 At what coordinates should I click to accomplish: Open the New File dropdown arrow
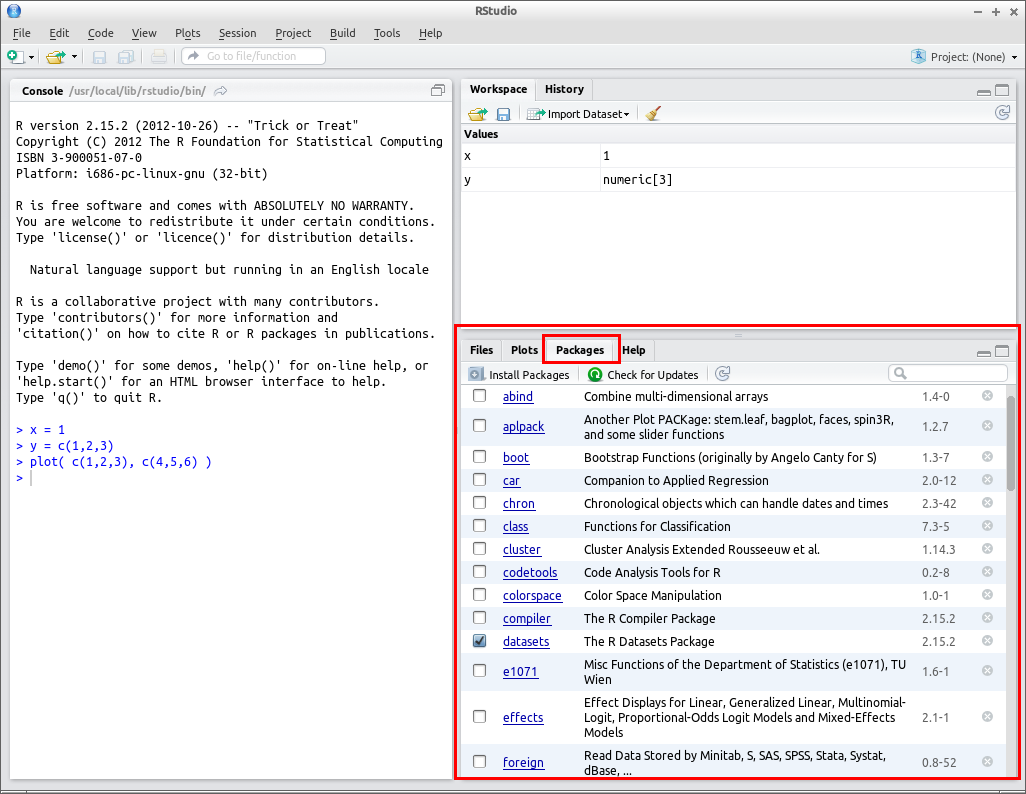31,58
